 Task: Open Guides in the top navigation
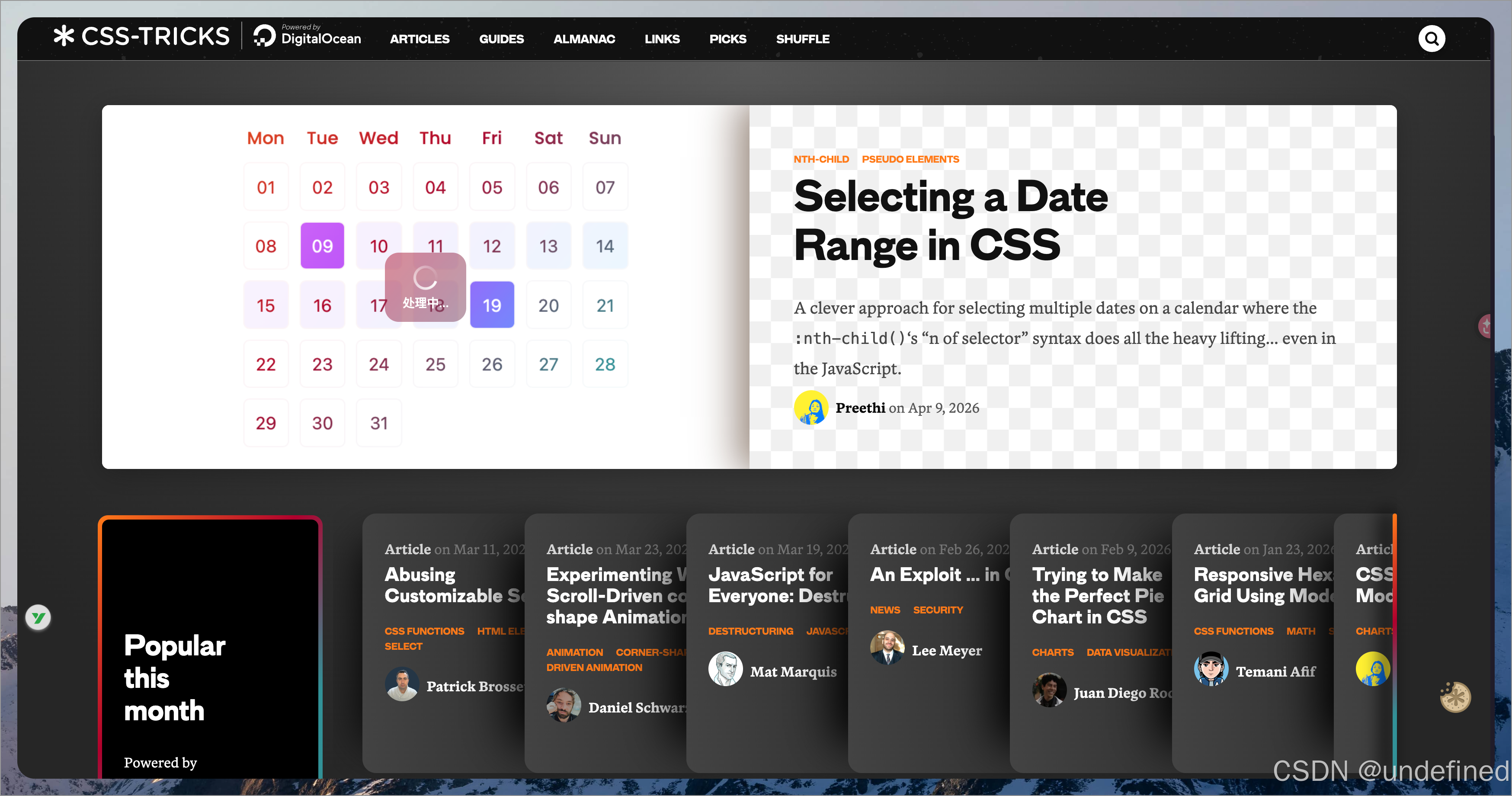pyautogui.click(x=501, y=39)
